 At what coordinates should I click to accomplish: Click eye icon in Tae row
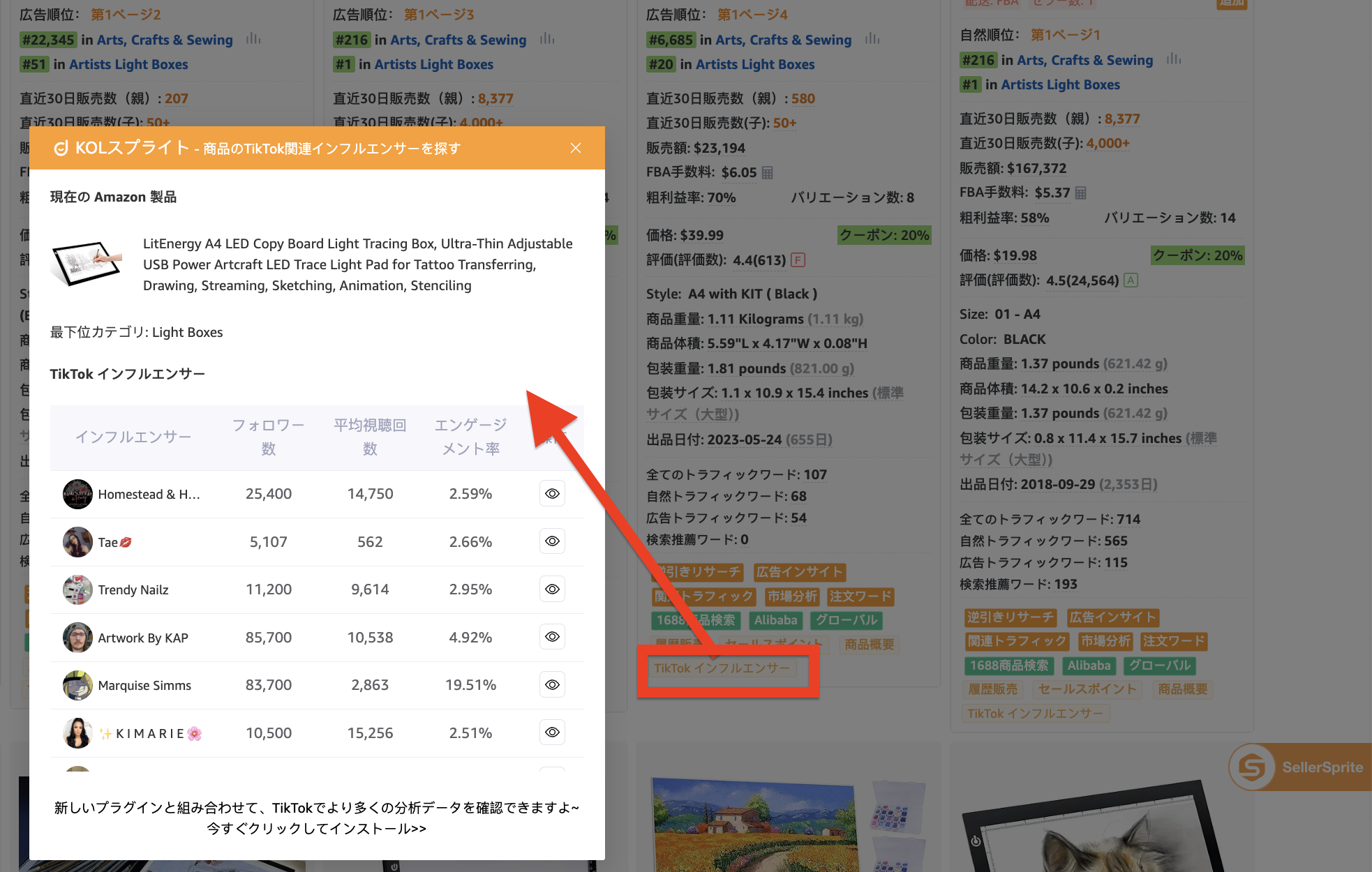pos(552,541)
